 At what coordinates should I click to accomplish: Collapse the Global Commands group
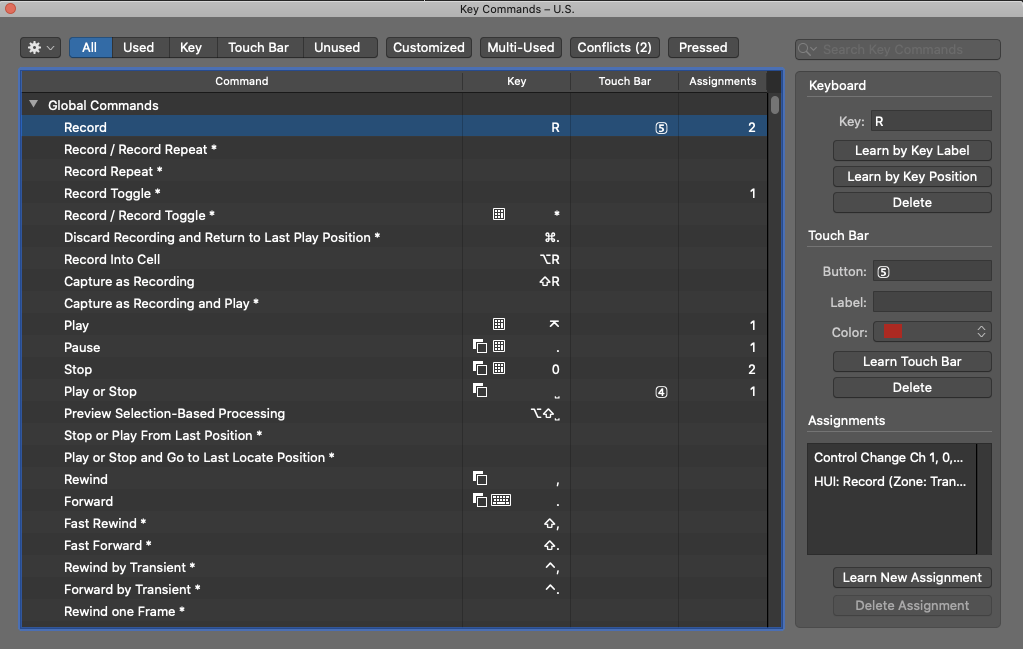click(x=33, y=104)
